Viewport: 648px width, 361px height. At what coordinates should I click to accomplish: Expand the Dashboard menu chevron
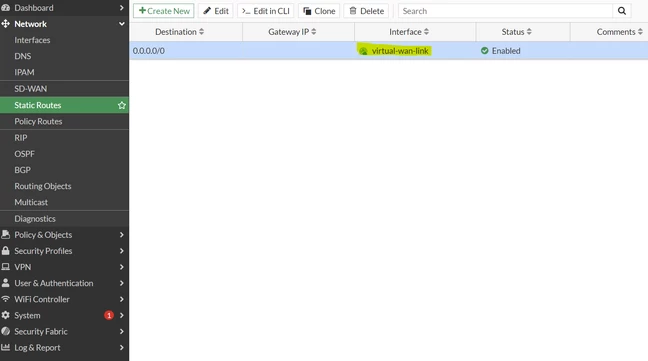122,8
